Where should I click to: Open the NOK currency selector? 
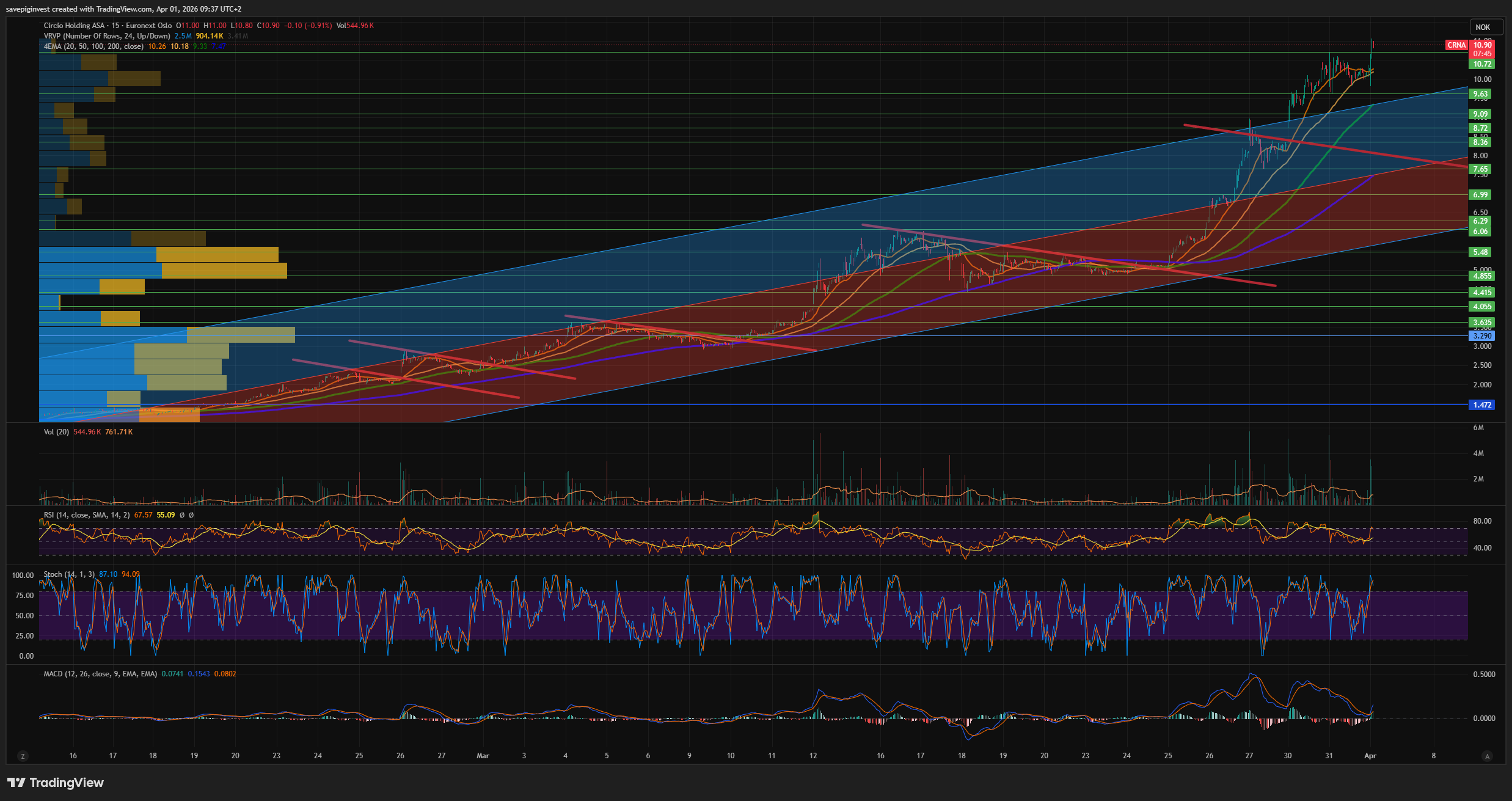(x=1483, y=27)
